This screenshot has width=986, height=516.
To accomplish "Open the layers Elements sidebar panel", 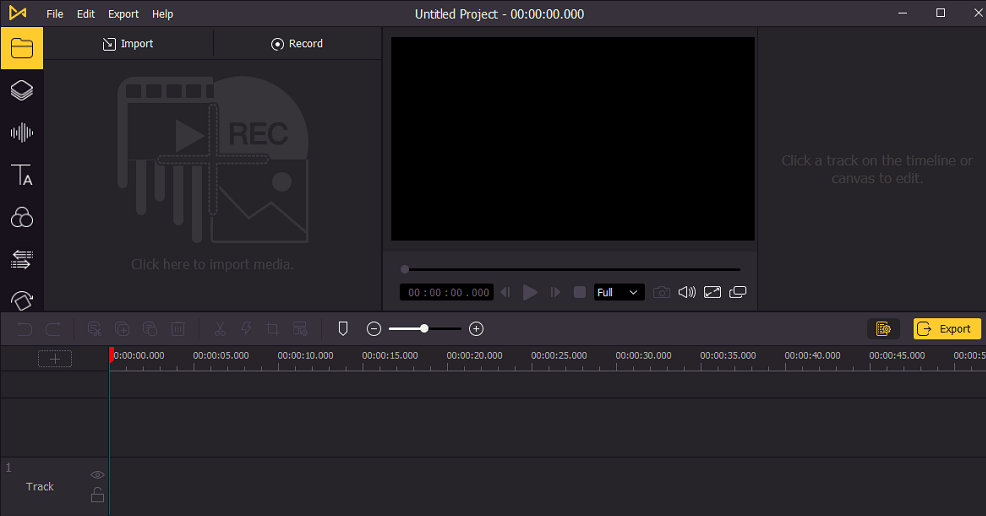I will point(22,91).
